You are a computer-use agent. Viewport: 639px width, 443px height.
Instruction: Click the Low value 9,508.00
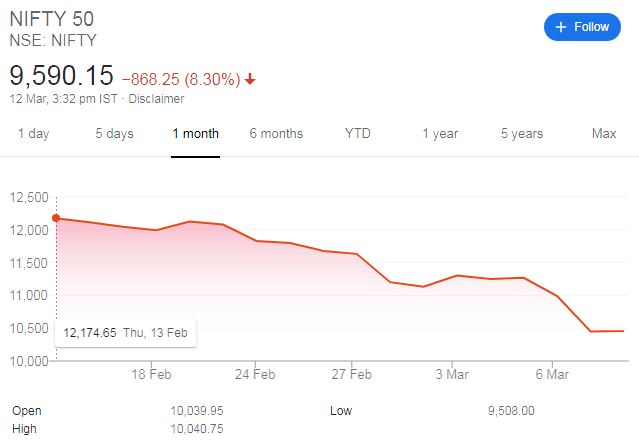pos(511,410)
